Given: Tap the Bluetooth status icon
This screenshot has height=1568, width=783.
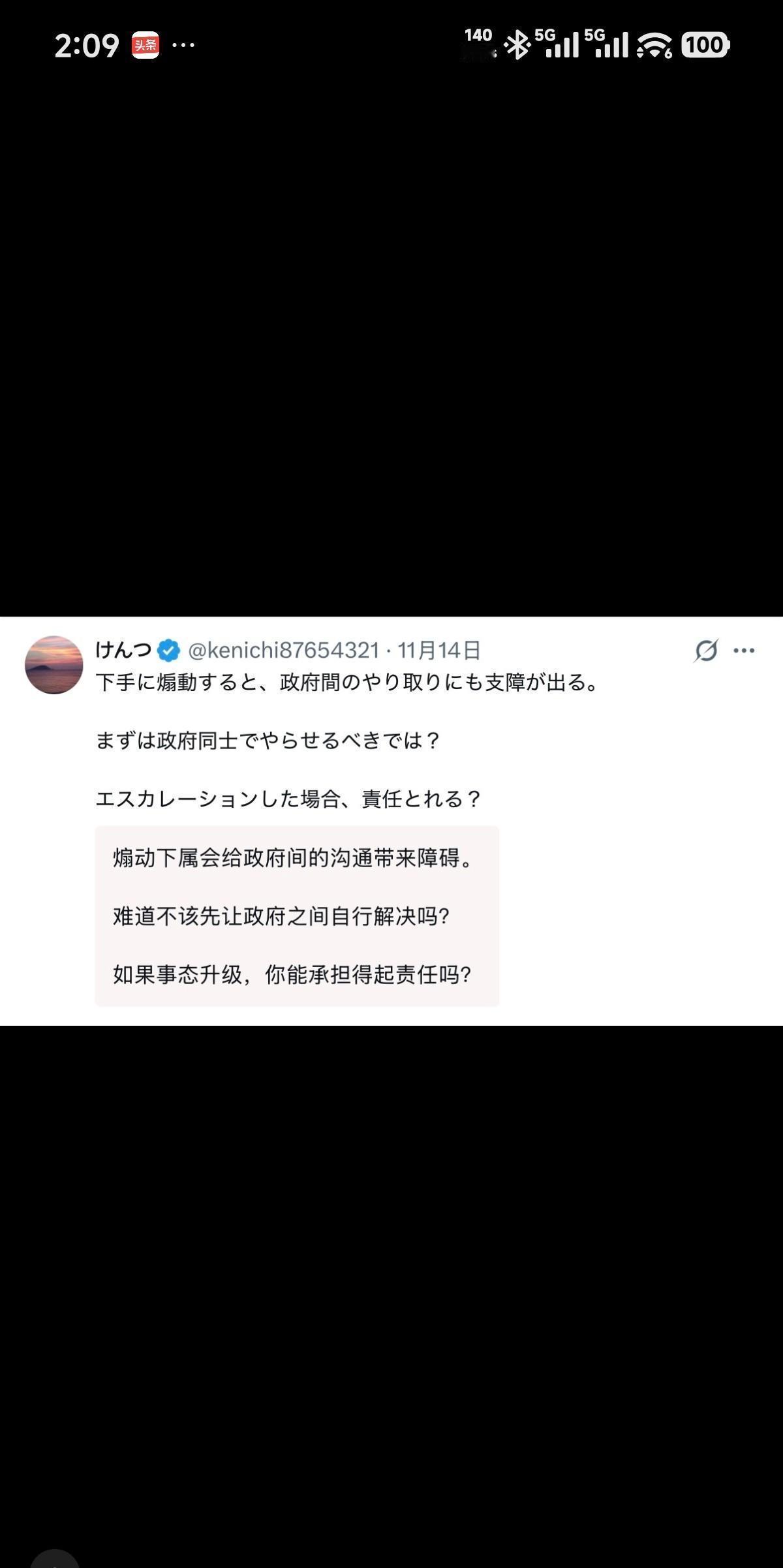Looking at the screenshot, I should click(518, 44).
